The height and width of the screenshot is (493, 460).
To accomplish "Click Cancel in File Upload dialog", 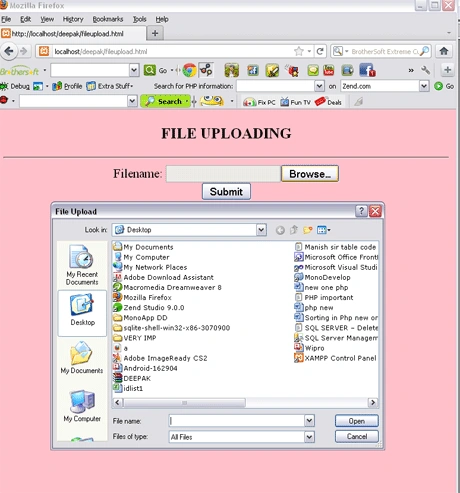I will click(357, 436).
